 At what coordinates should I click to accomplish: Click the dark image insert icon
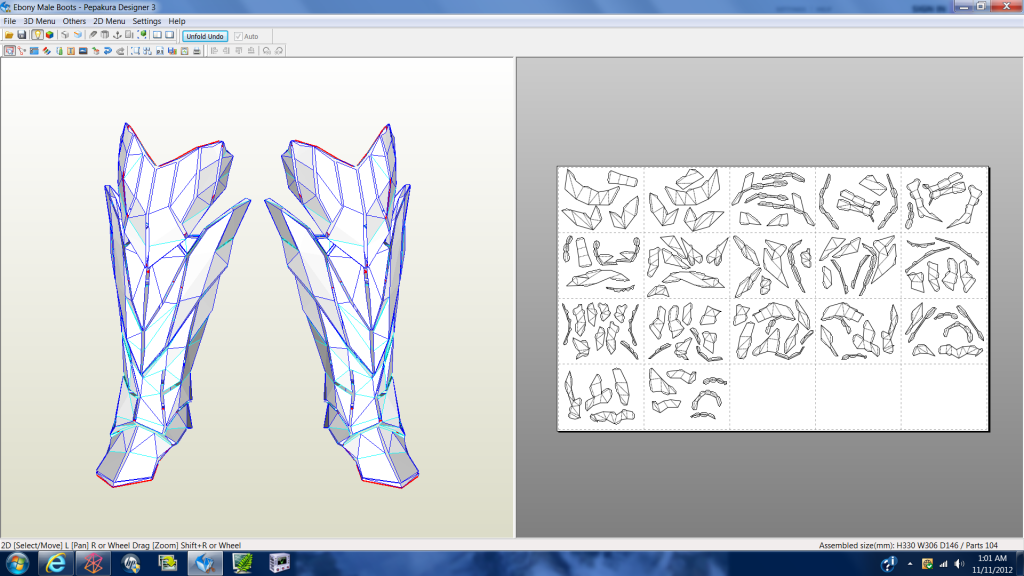coord(83,51)
